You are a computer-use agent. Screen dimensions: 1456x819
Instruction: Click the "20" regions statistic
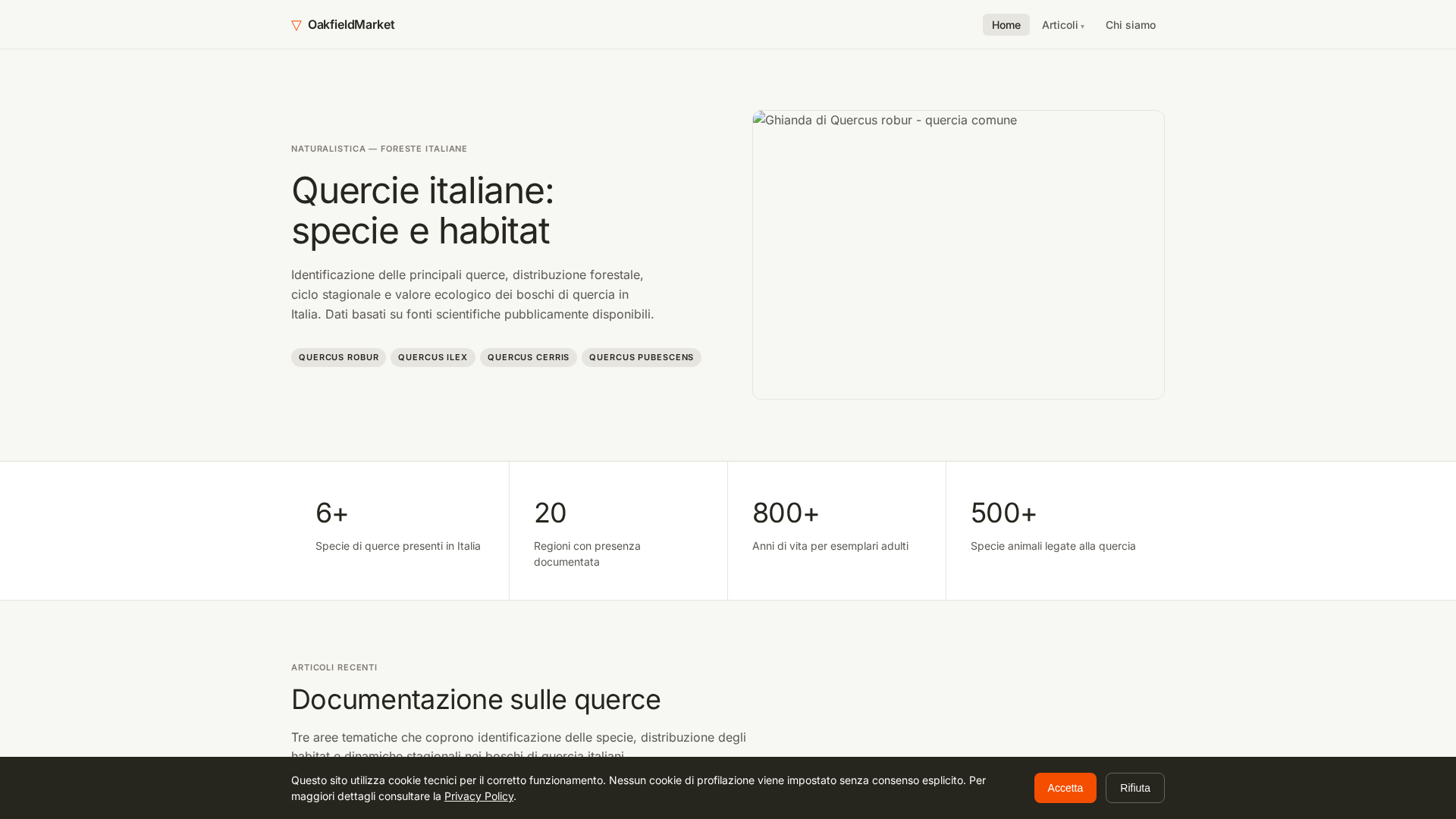[550, 513]
